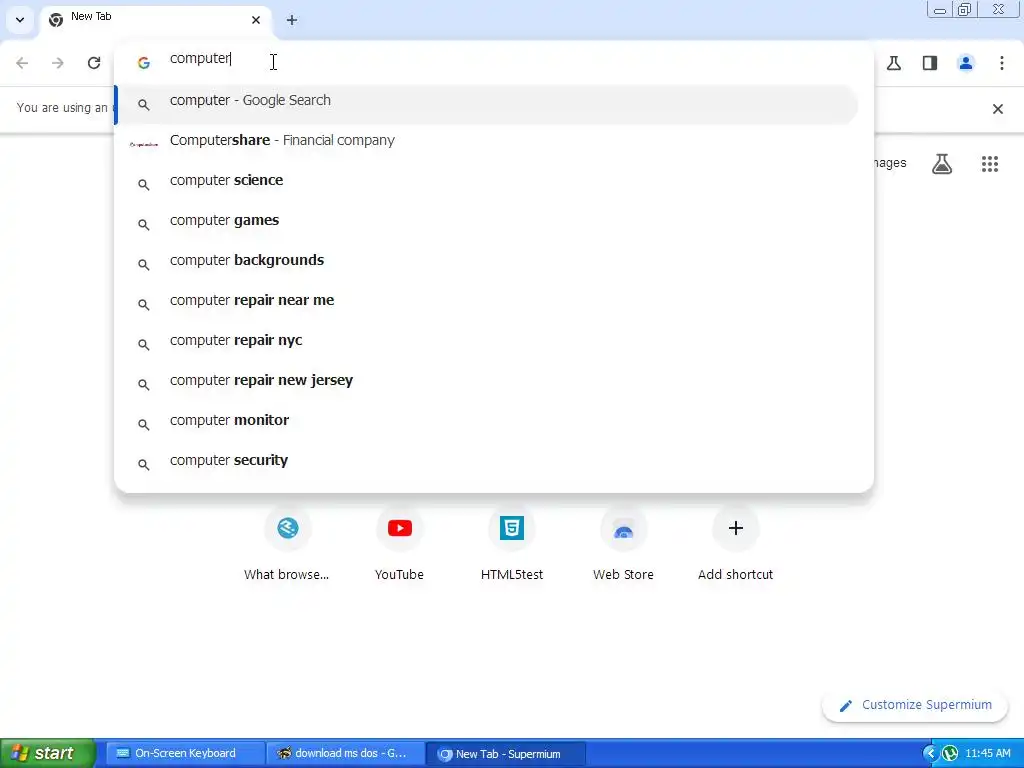Switch to On-Screen Keyboard taskbar item

pos(185,754)
